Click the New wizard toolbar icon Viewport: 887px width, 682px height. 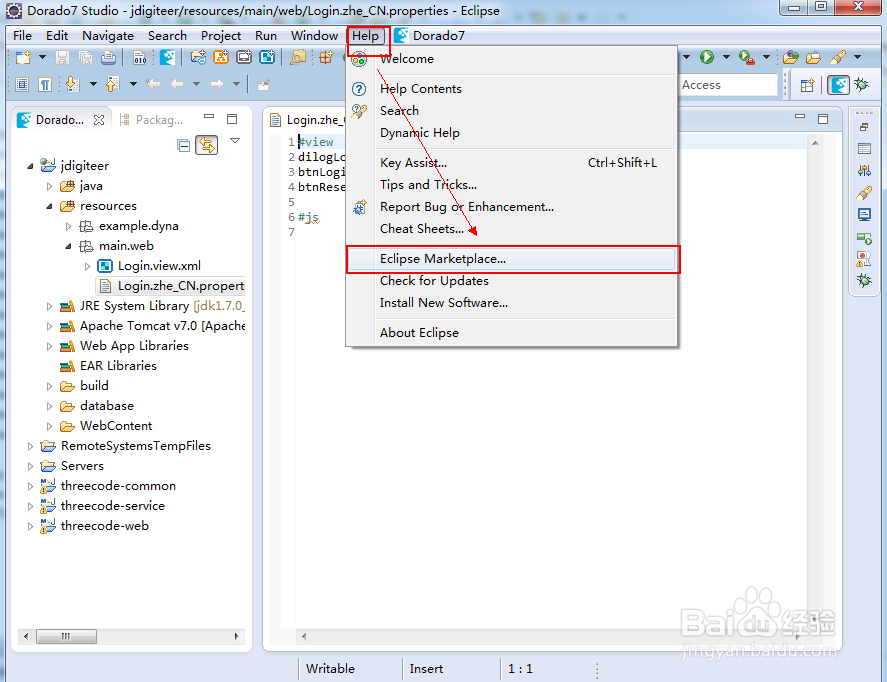[x=23, y=57]
